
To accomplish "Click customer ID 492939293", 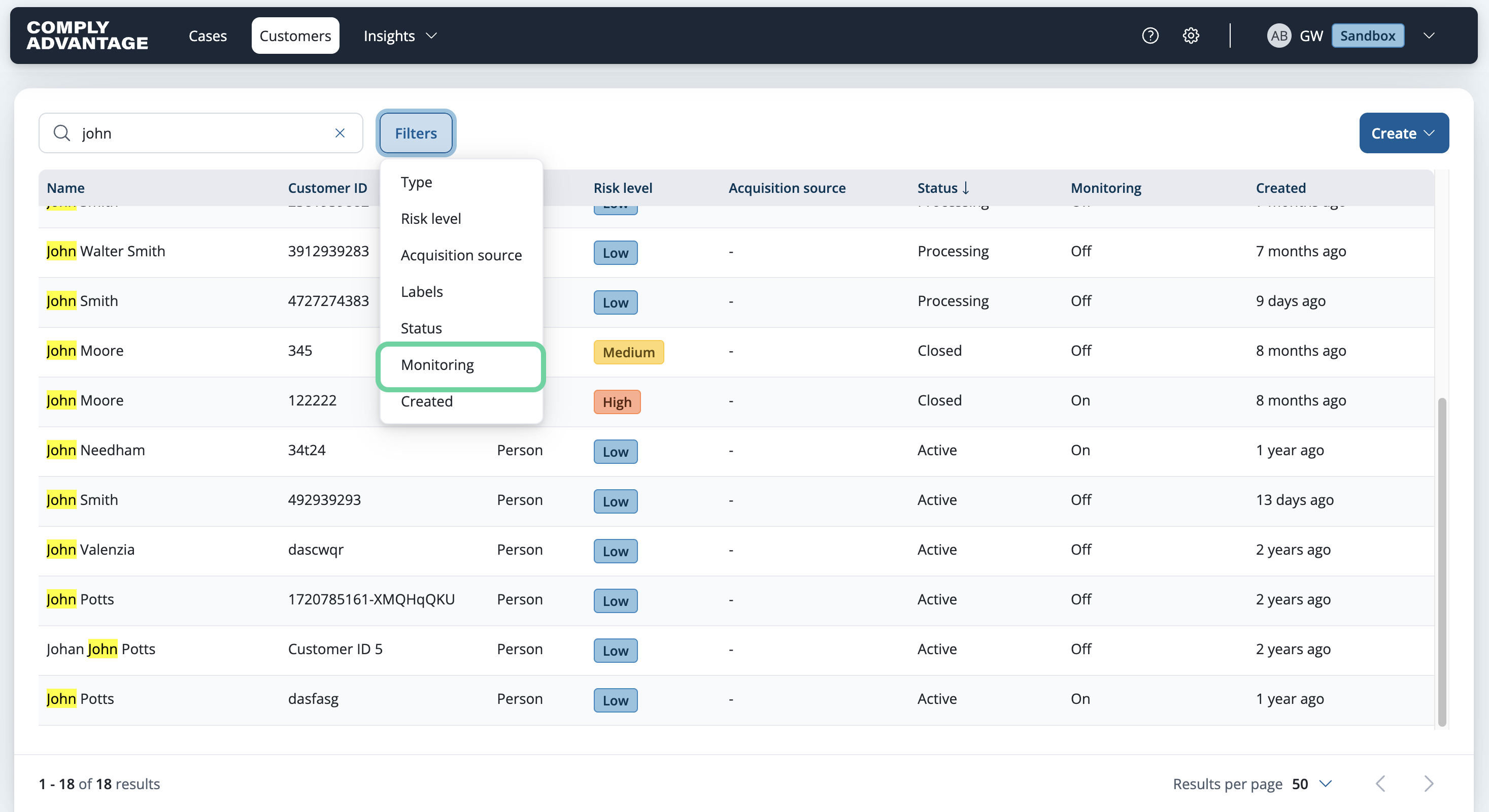I will 324,500.
